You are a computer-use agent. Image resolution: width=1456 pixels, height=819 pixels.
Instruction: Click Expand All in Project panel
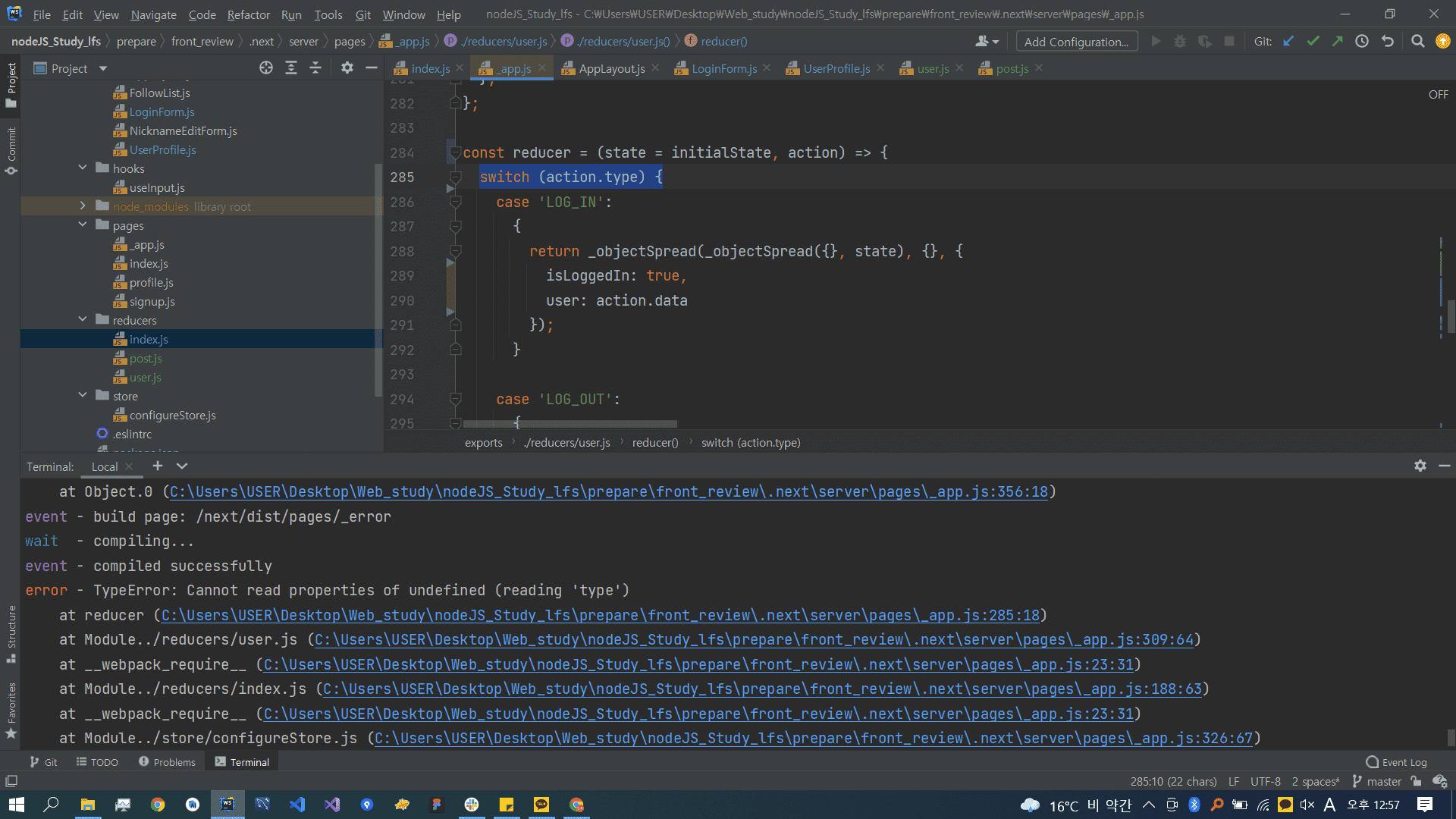(291, 68)
